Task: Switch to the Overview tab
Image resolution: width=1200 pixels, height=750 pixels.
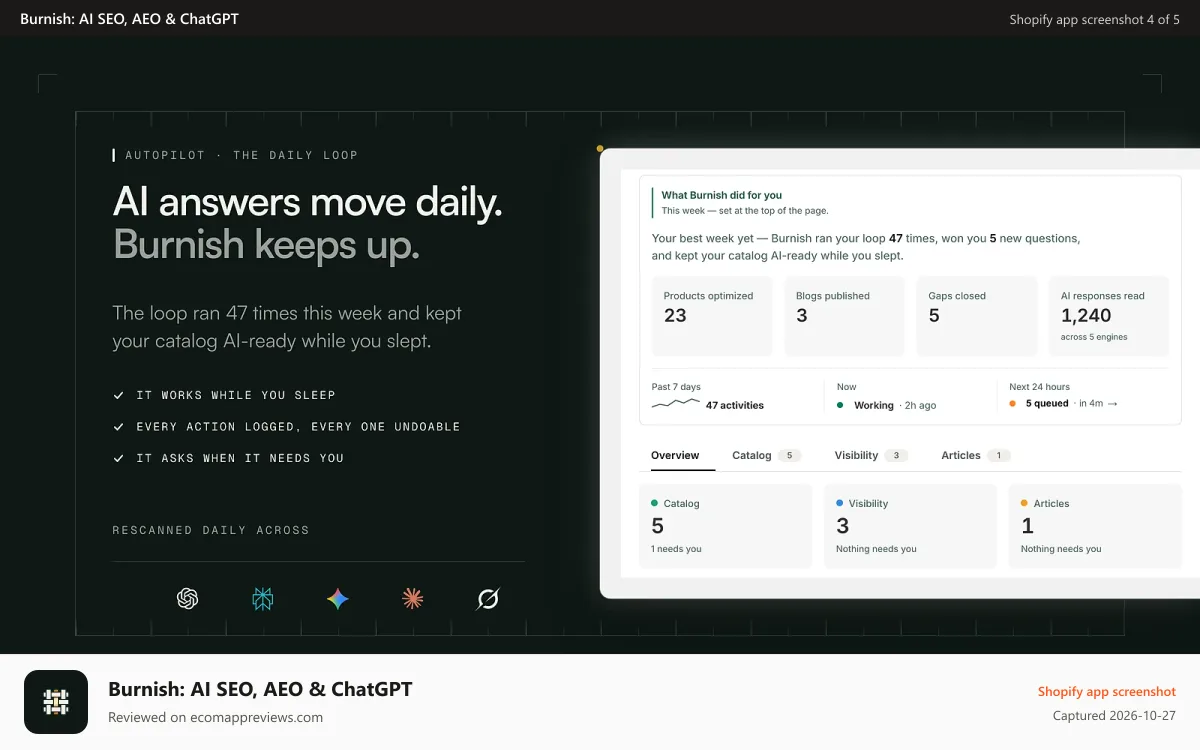Action: [x=675, y=455]
